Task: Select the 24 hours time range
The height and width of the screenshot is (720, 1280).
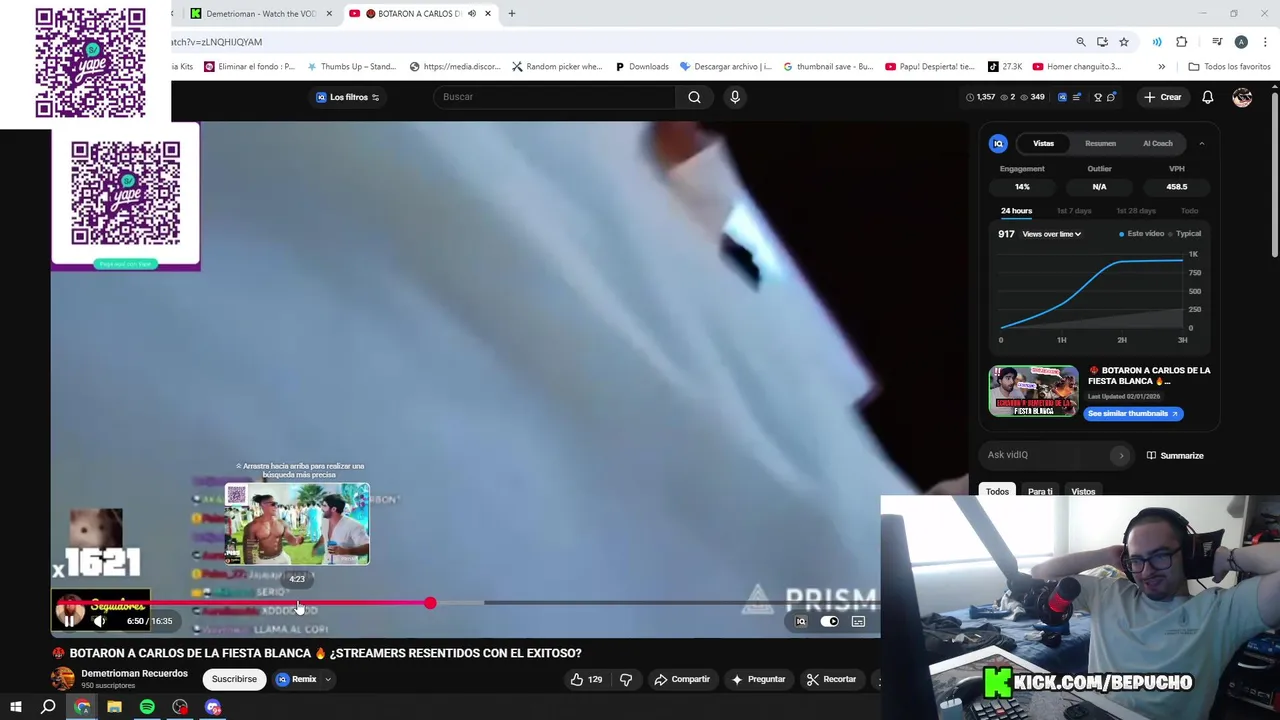Action: (1016, 211)
